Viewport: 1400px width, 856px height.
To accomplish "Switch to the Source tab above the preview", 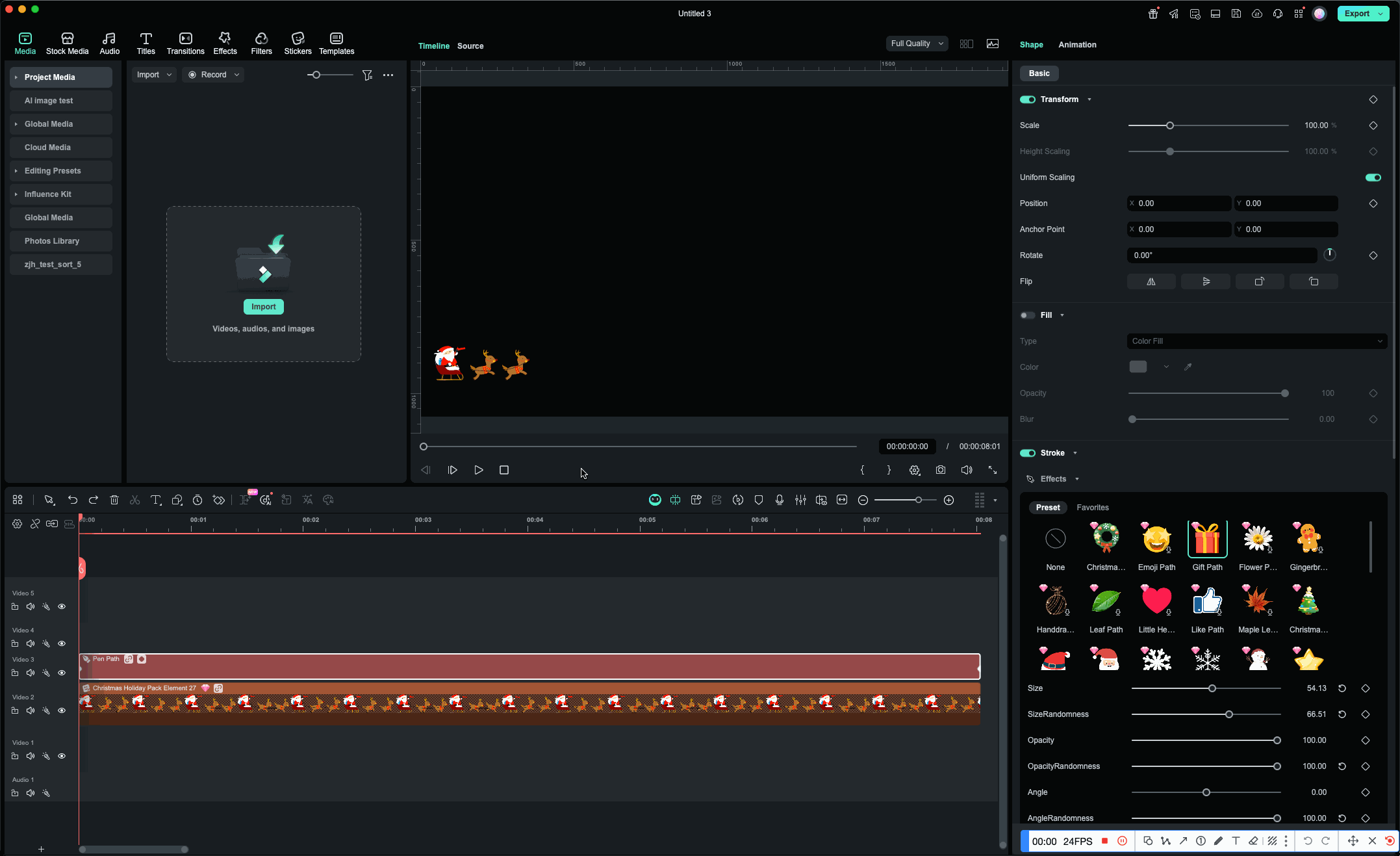I will (470, 45).
